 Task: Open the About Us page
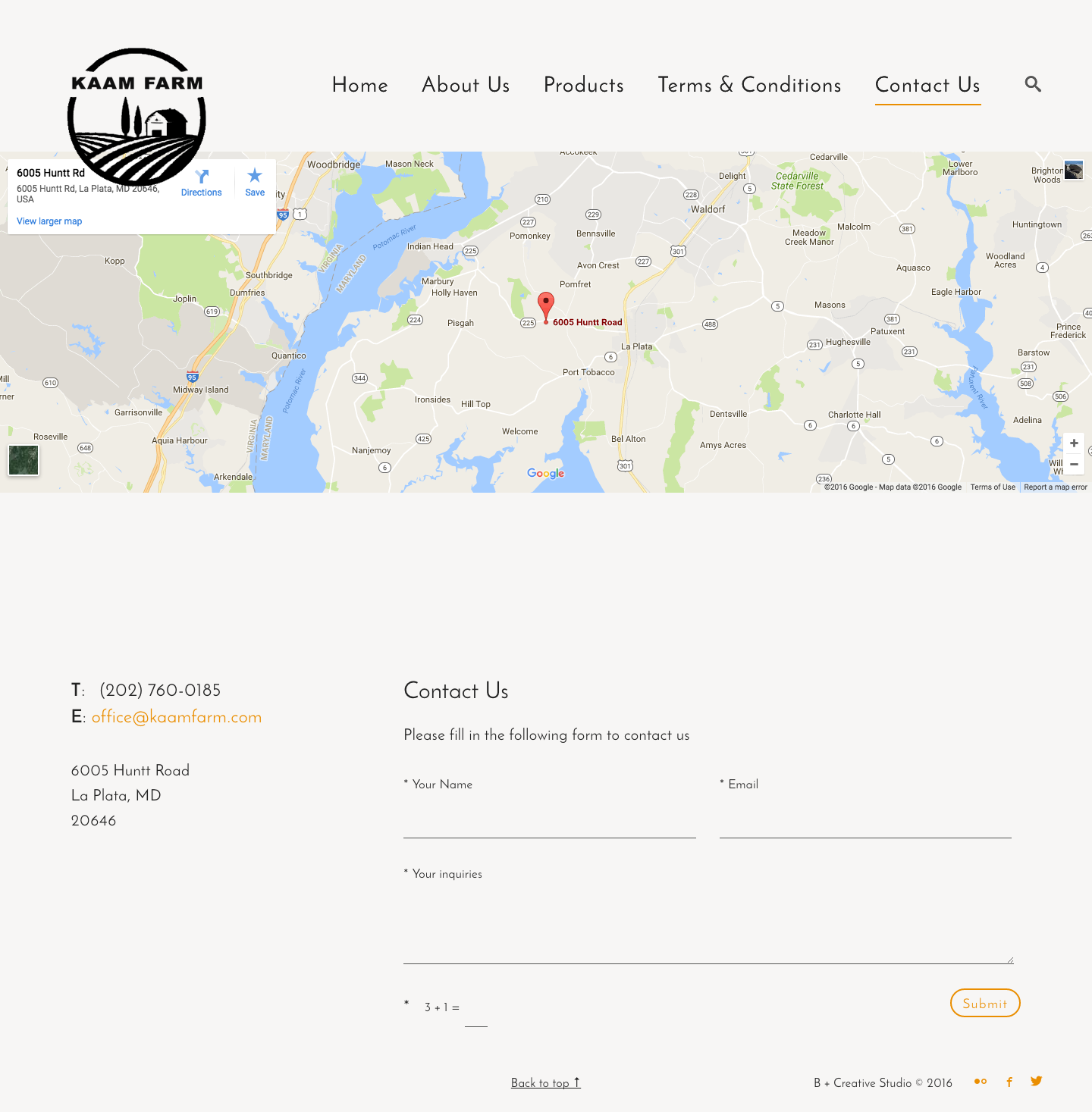click(466, 85)
